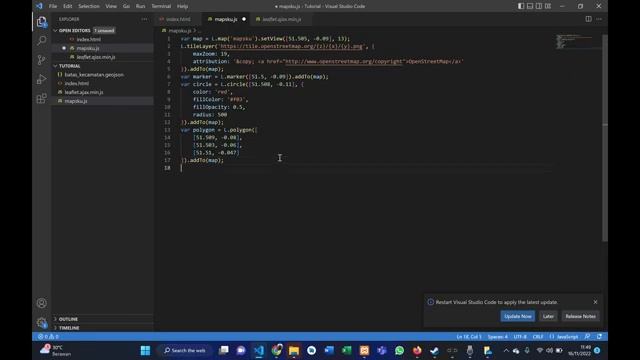
Task: Switch to the index.html editor tab
Action: [178, 19]
